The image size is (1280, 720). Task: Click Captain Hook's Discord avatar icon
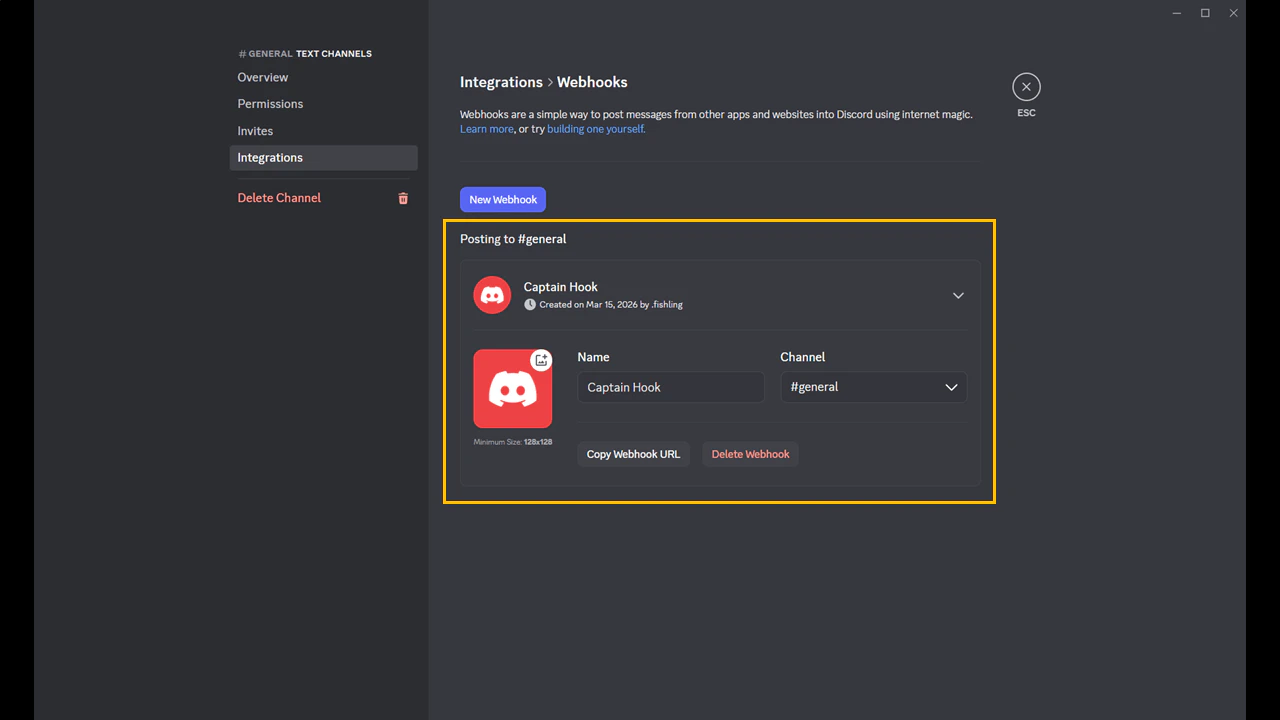click(492, 295)
